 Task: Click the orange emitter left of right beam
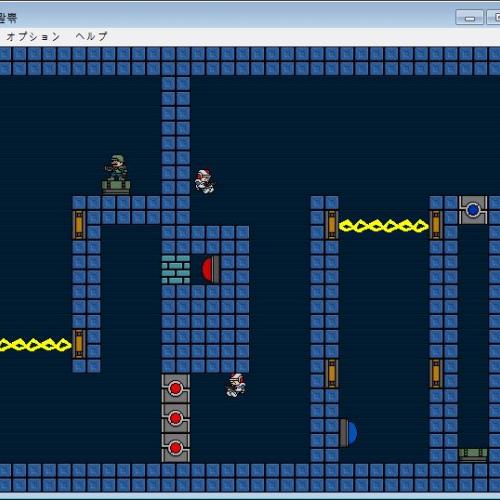[332, 225]
